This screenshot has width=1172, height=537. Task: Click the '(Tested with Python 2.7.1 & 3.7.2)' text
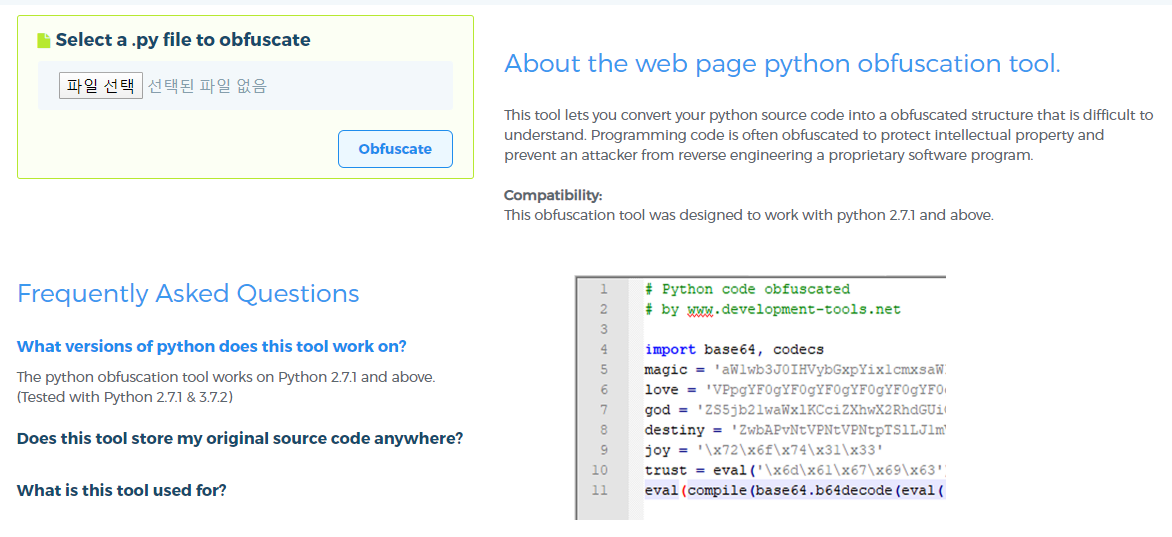[126, 397]
